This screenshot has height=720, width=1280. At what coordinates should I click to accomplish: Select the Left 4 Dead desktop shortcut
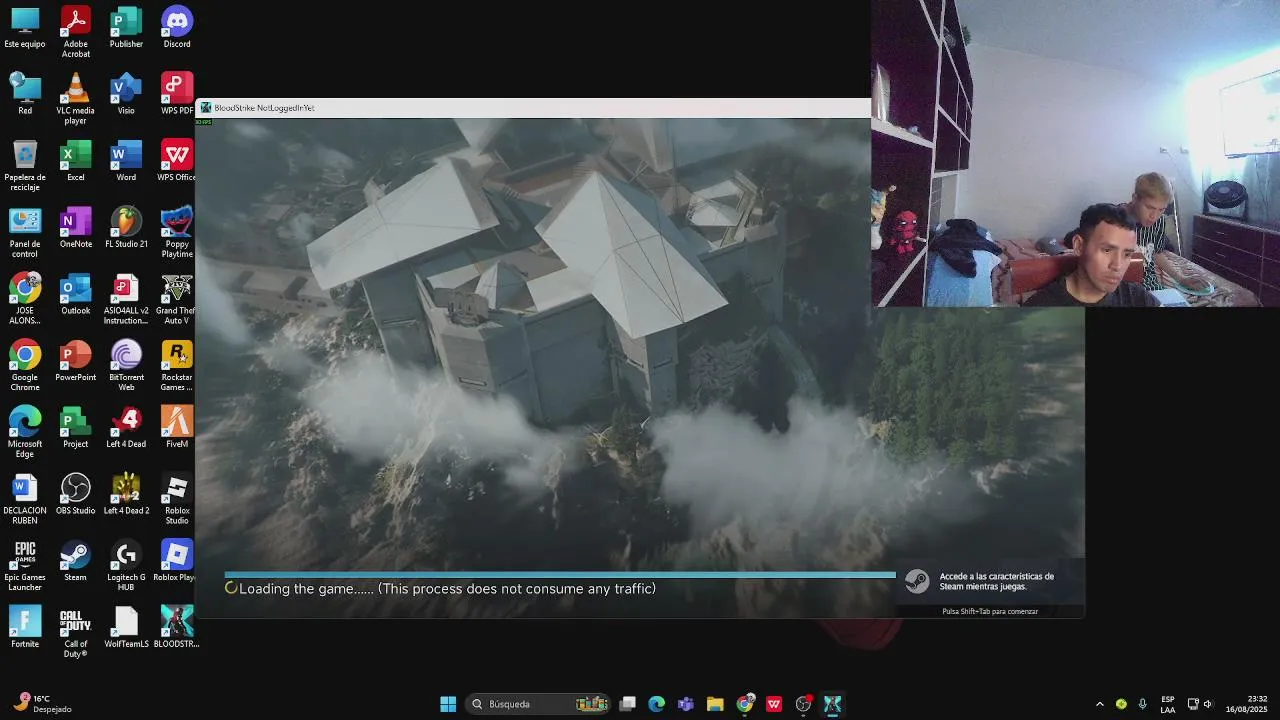click(126, 428)
